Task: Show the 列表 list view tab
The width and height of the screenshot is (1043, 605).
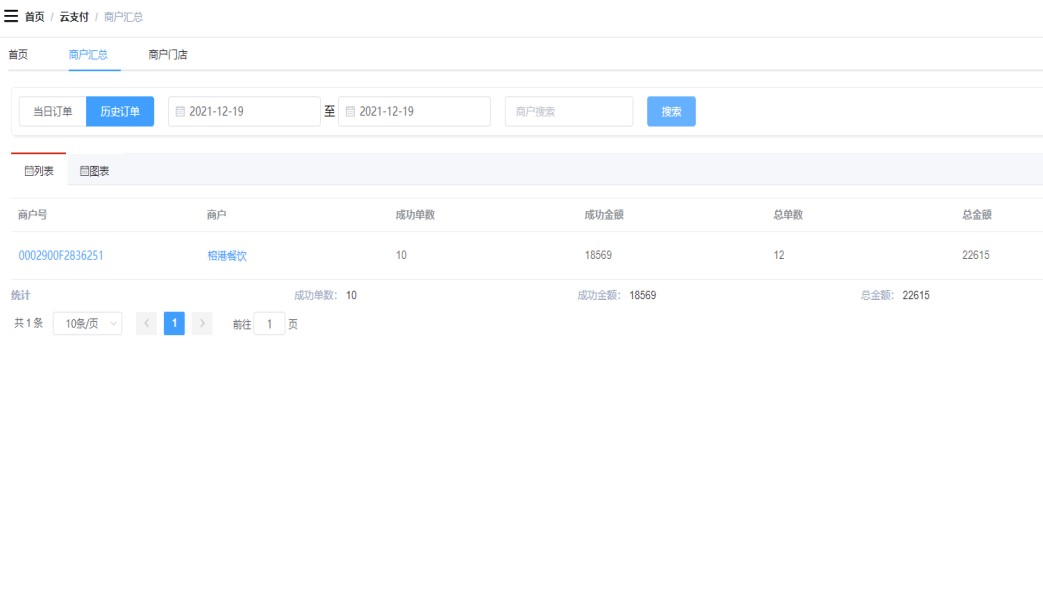Action: [x=39, y=171]
